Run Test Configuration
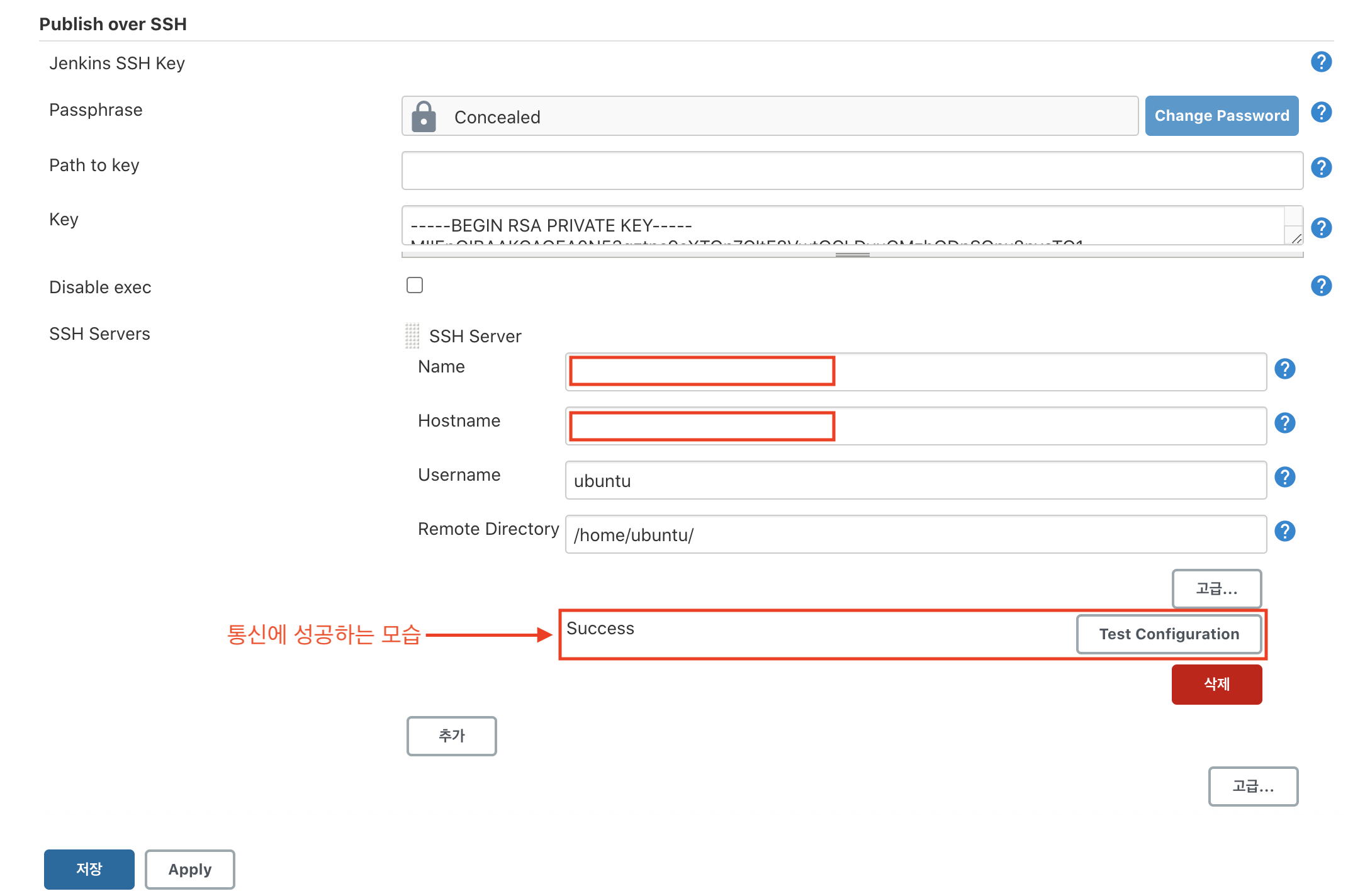The image size is (1348, 896). coord(1169,634)
